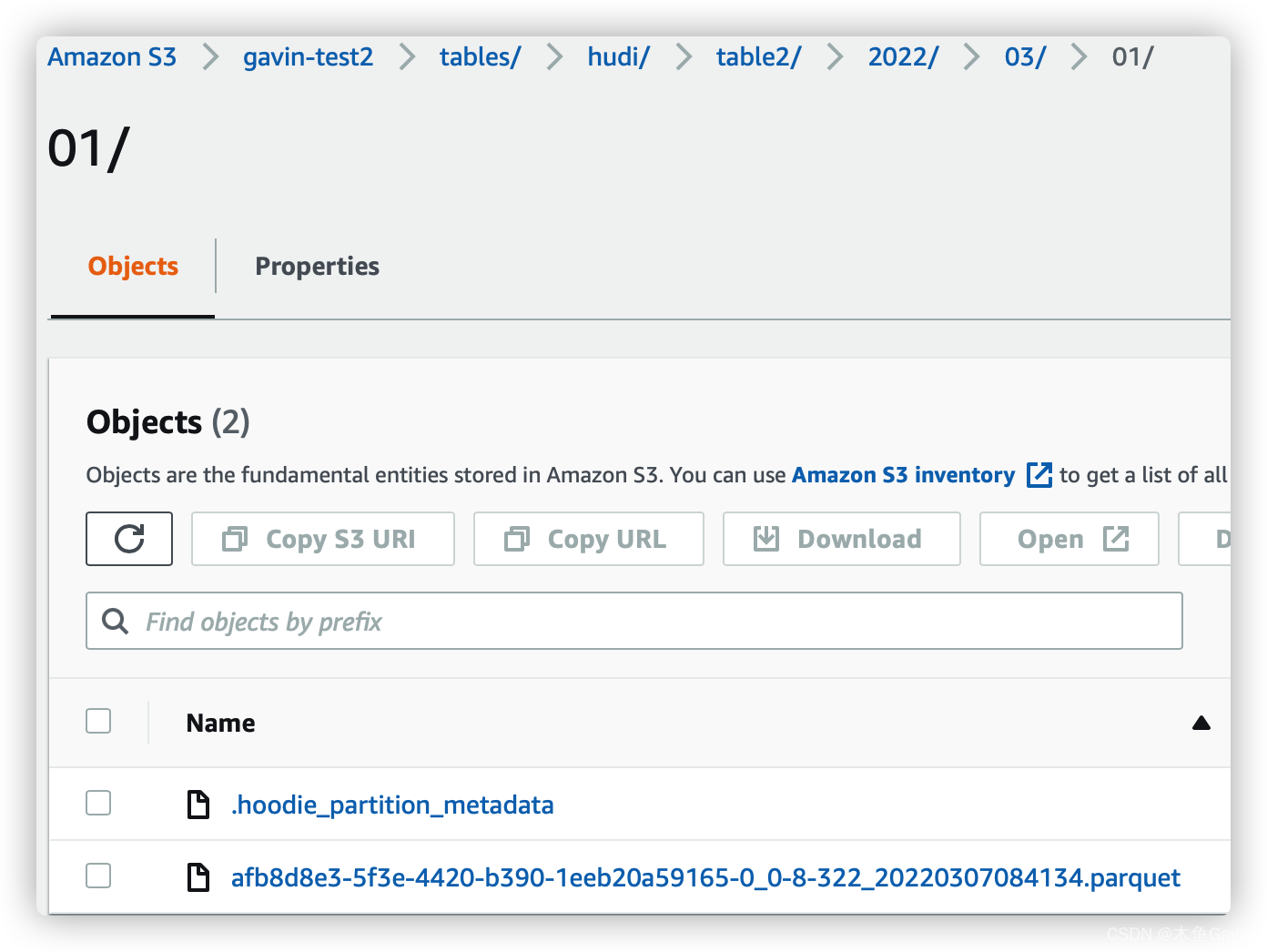Navigate to the table2/ breadcrumb folder

pyautogui.click(x=758, y=56)
